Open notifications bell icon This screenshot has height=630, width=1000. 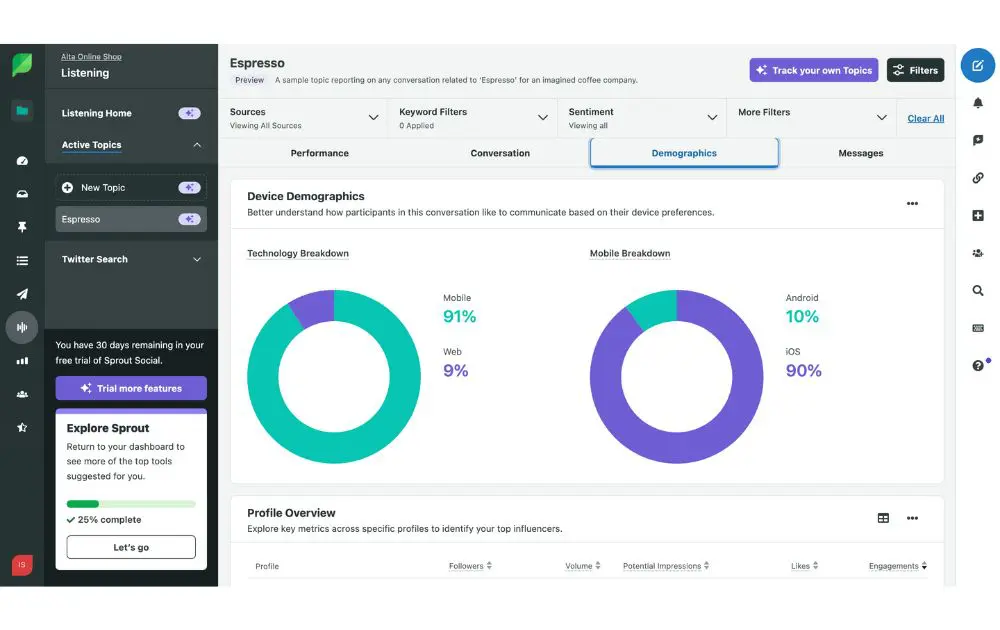978,103
